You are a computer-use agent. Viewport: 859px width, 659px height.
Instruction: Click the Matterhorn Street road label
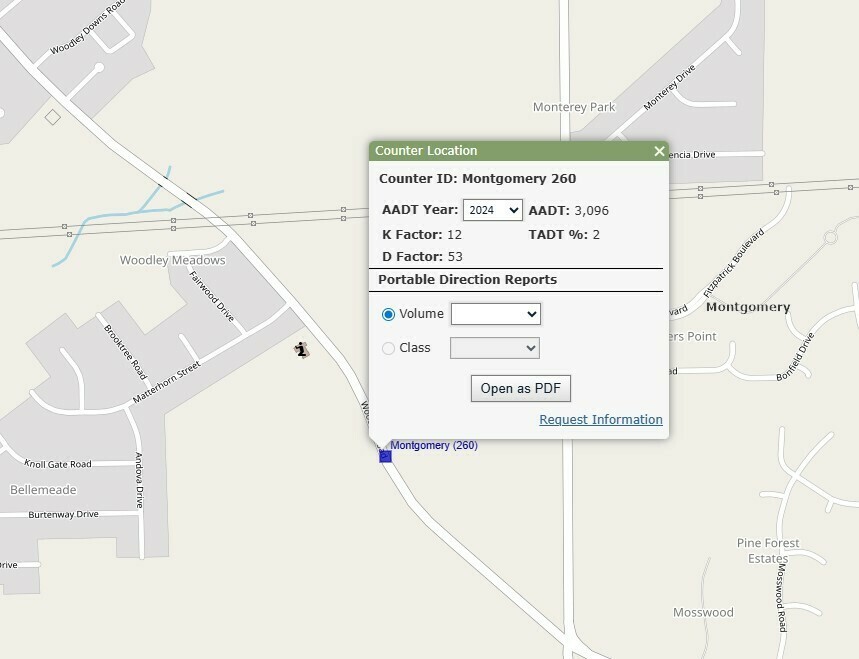click(167, 384)
